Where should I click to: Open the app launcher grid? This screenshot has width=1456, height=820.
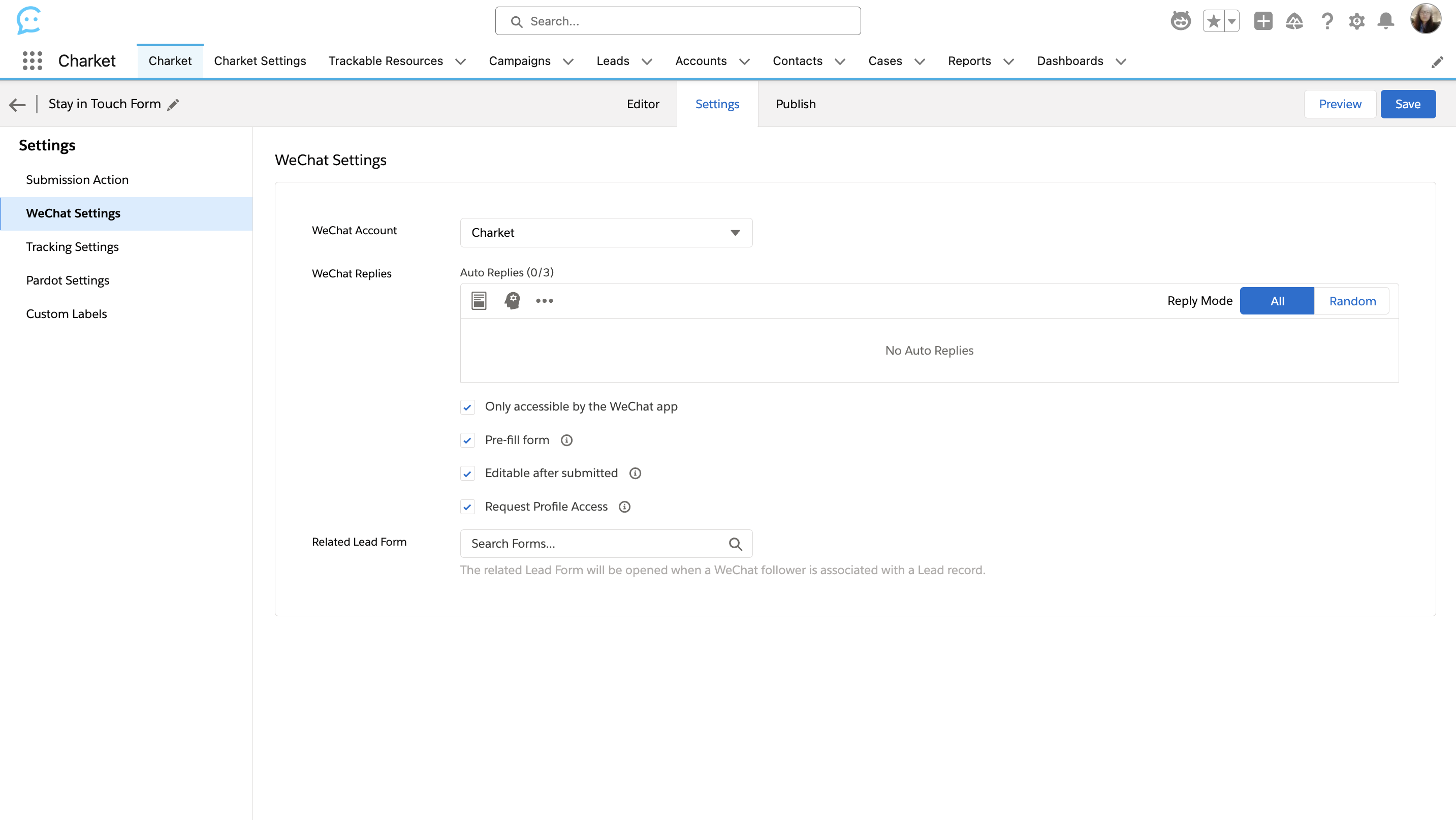pyautogui.click(x=32, y=60)
